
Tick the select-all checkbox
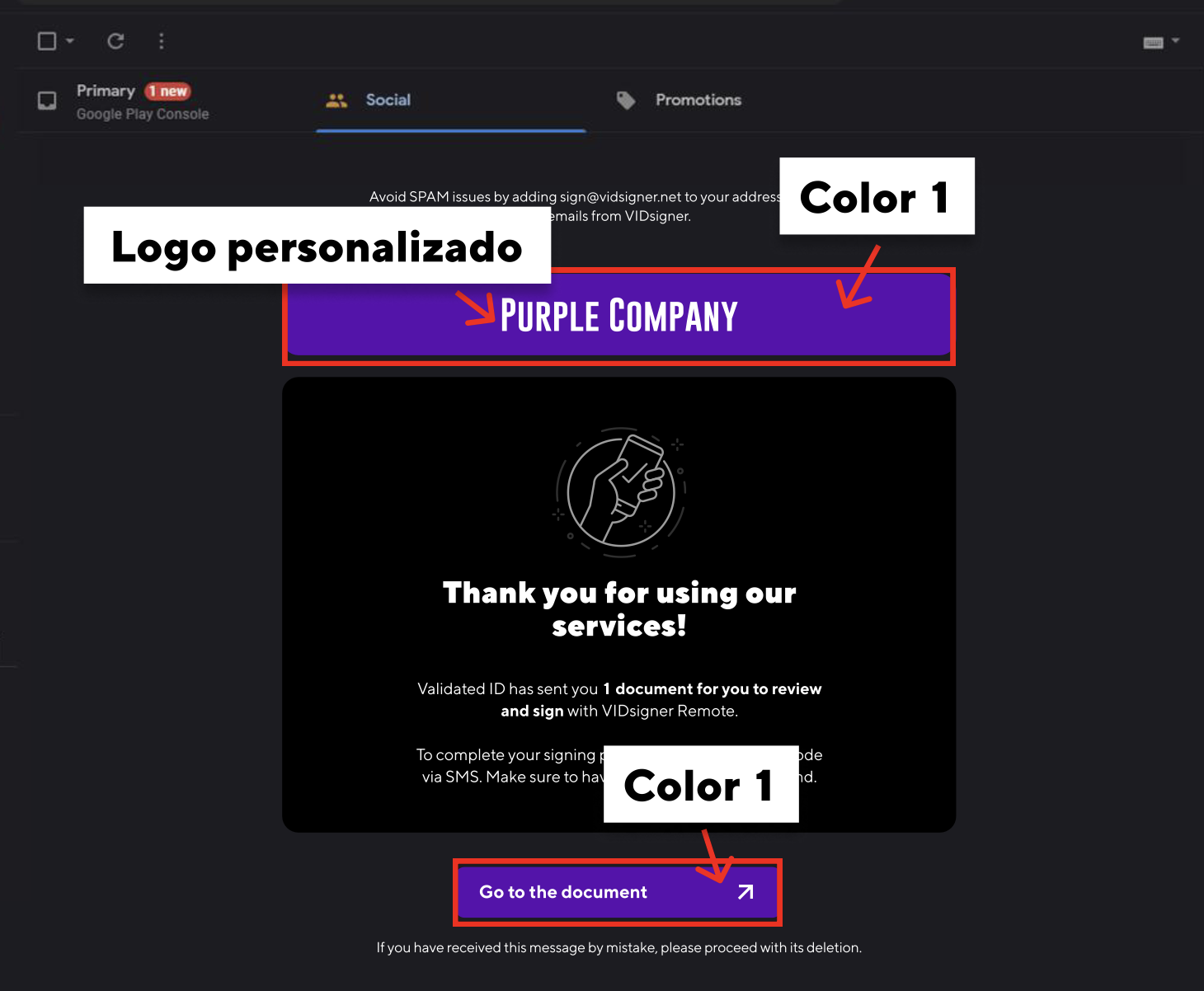[47, 40]
